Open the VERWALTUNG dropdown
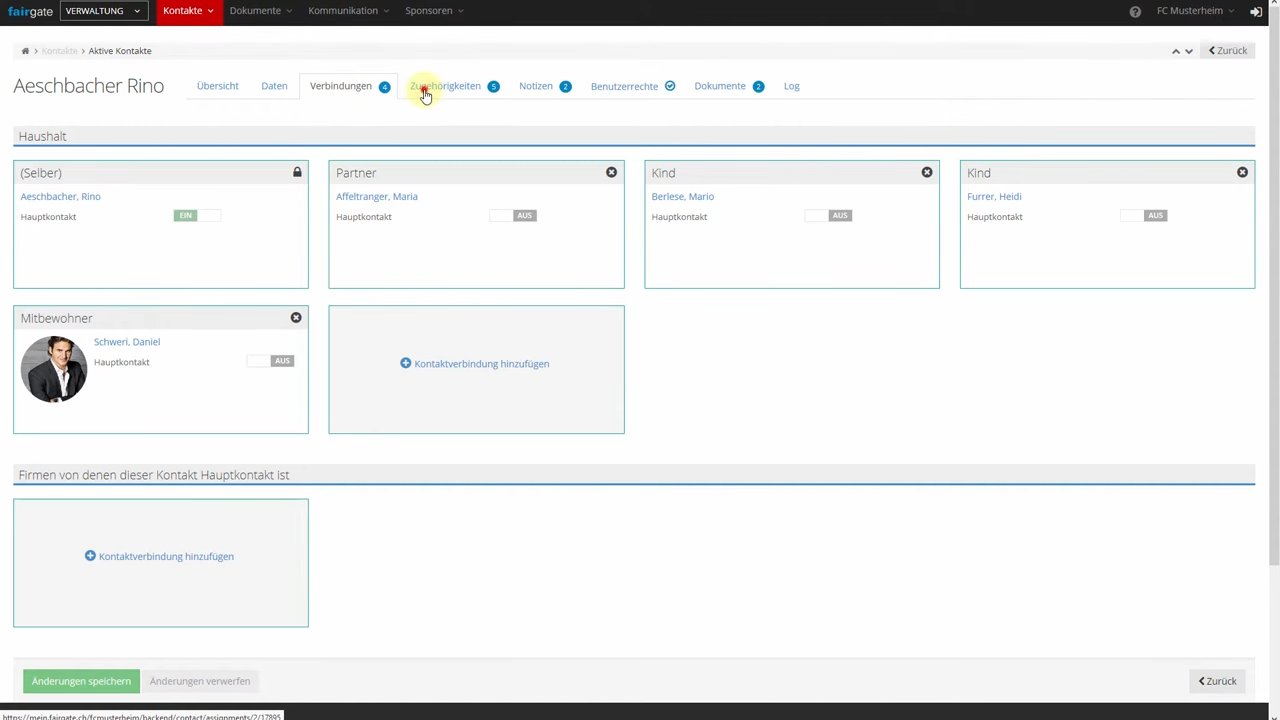 tap(104, 11)
